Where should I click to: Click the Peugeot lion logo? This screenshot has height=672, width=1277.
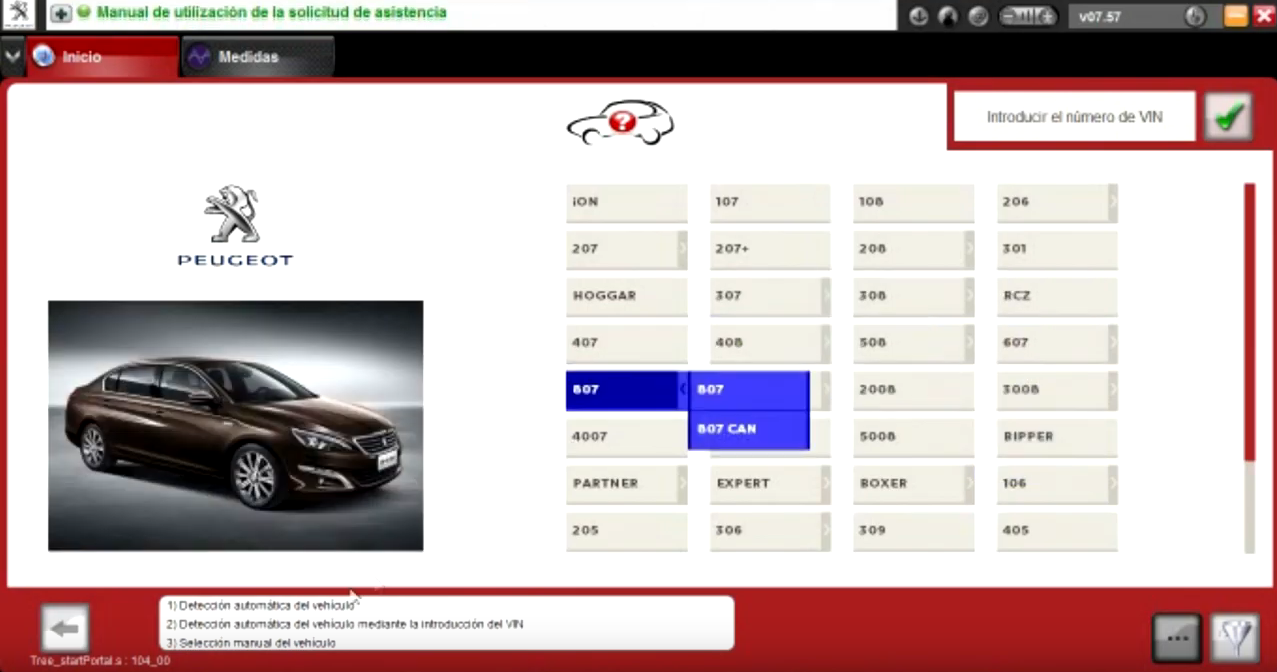pos(234,212)
